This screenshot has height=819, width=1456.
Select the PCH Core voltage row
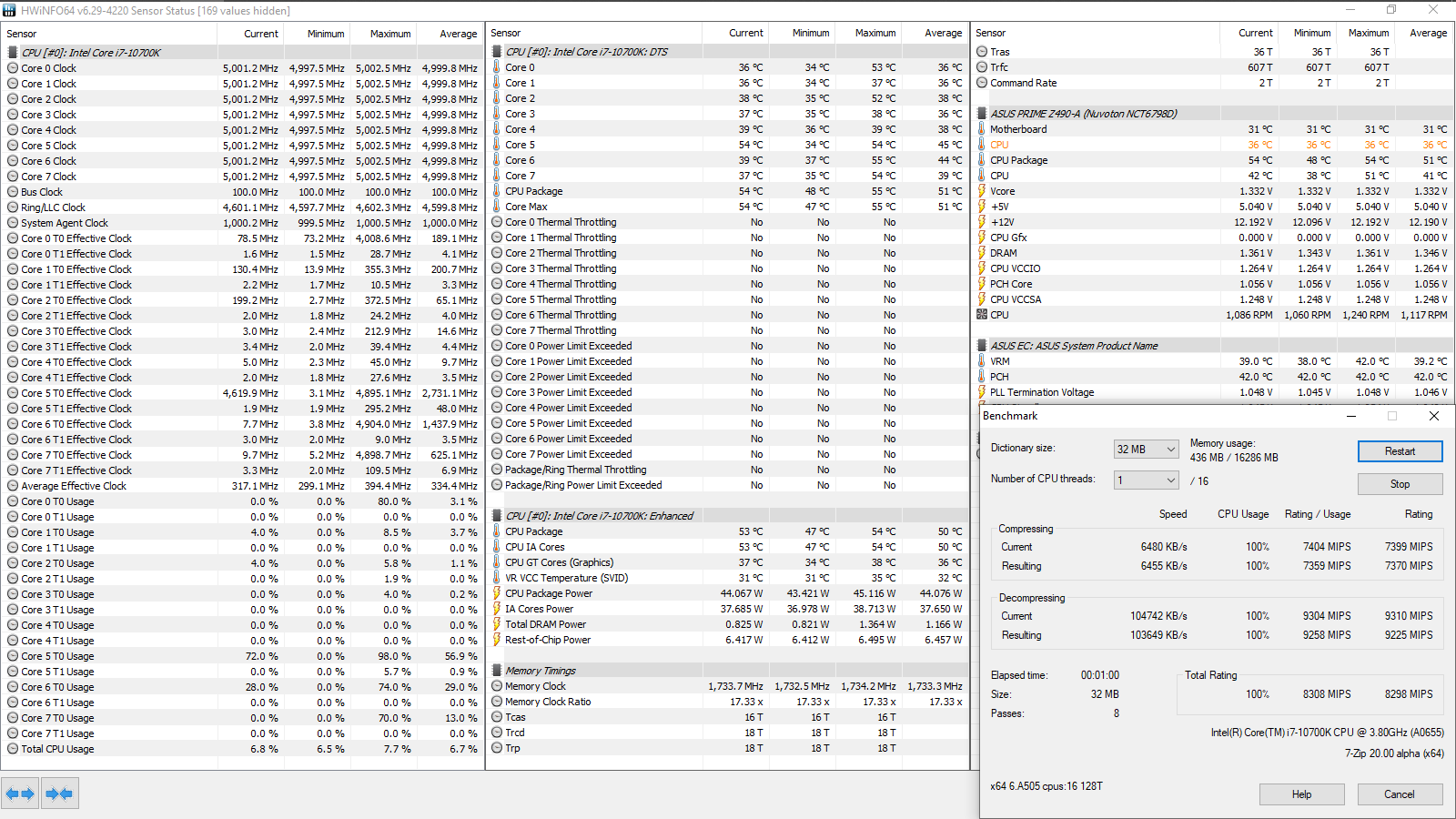tap(1213, 284)
